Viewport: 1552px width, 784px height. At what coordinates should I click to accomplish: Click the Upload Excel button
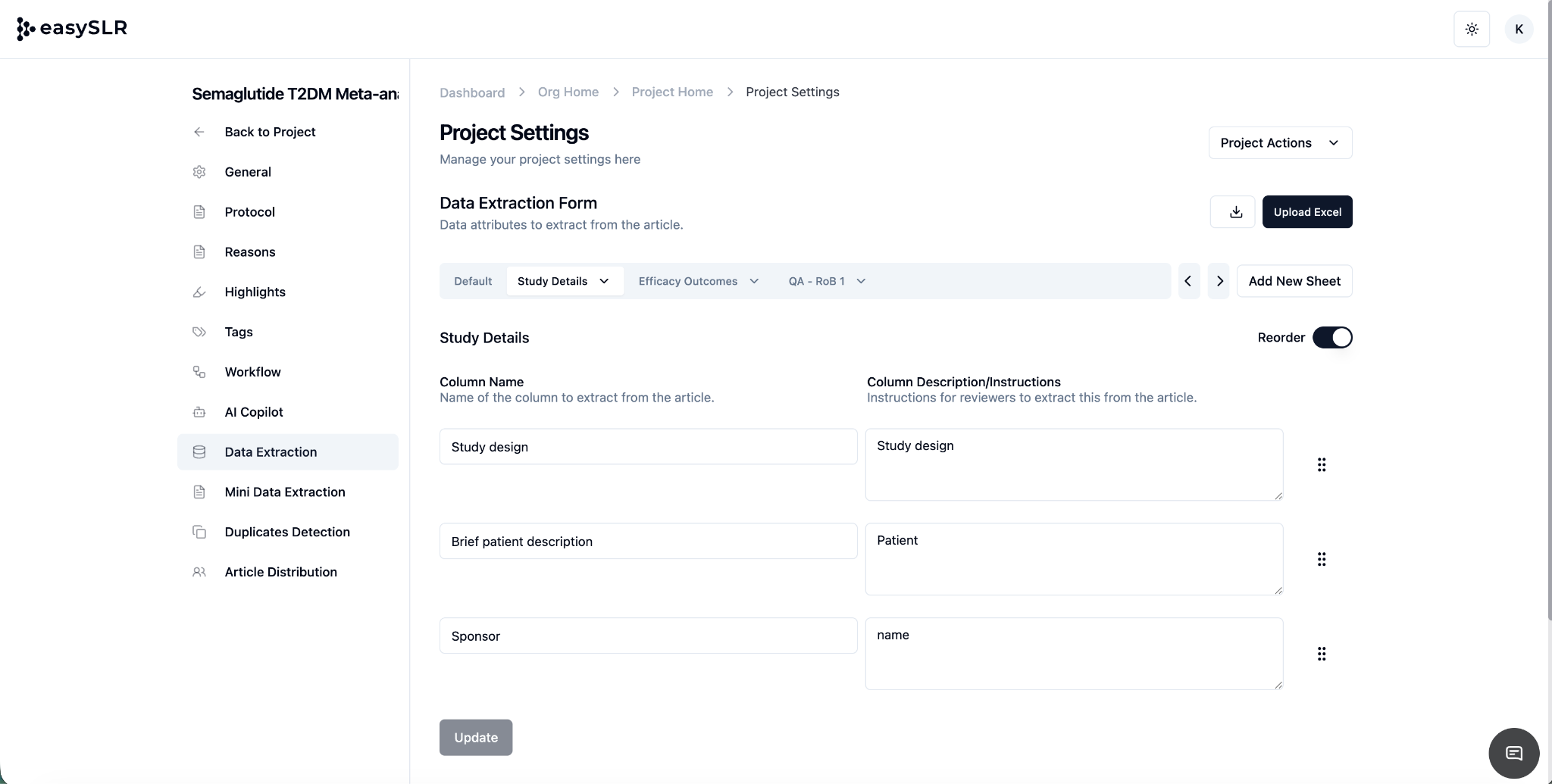coord(1306,212)
